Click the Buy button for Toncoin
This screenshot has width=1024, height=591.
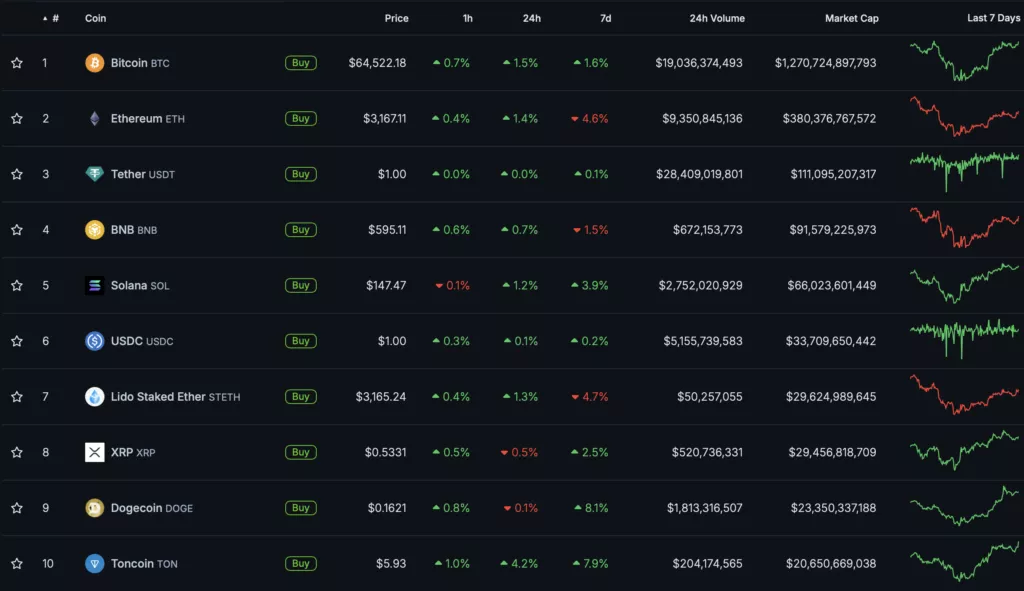click(300, 564)
